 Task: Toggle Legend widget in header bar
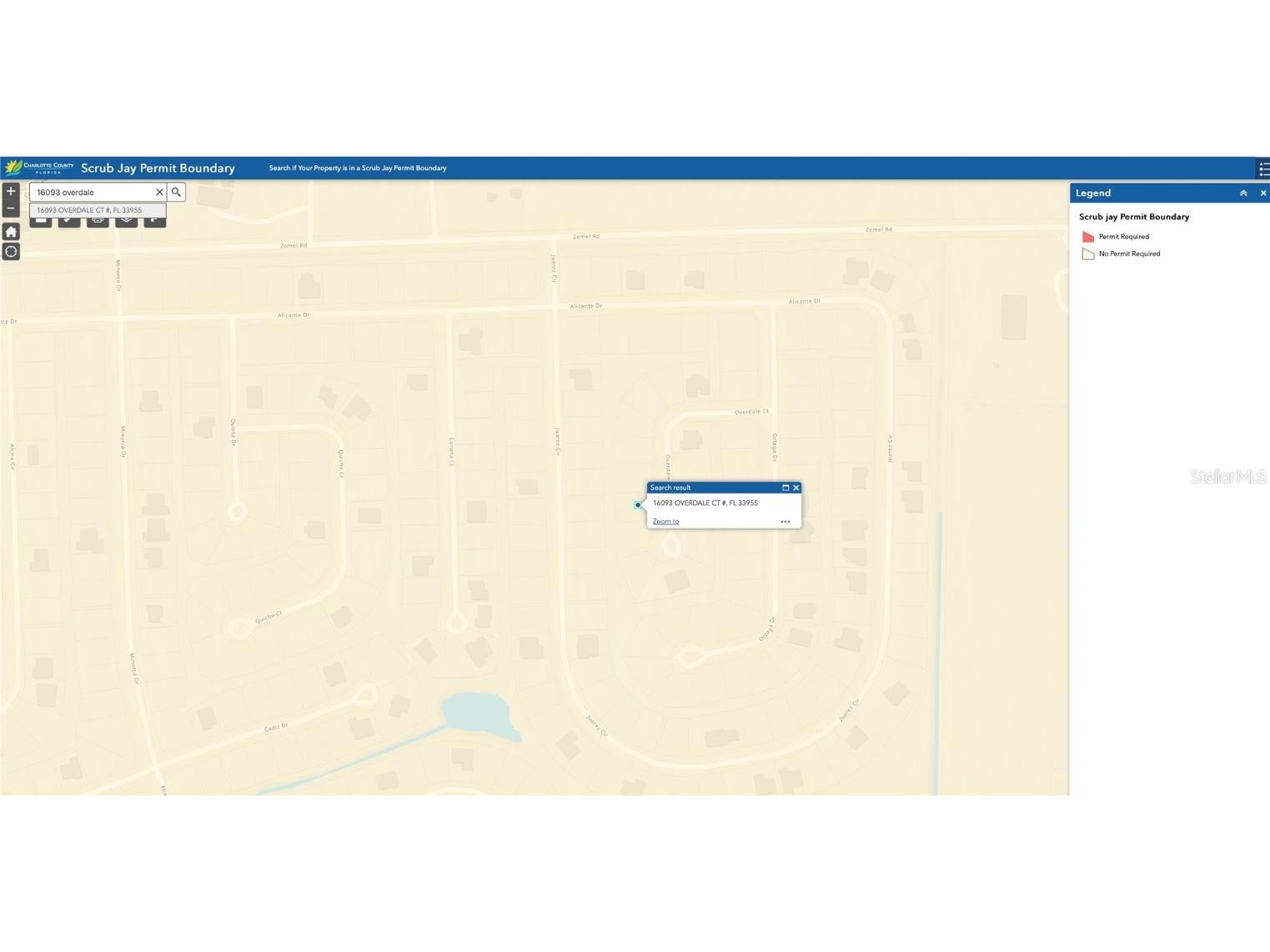point(1263,168)
